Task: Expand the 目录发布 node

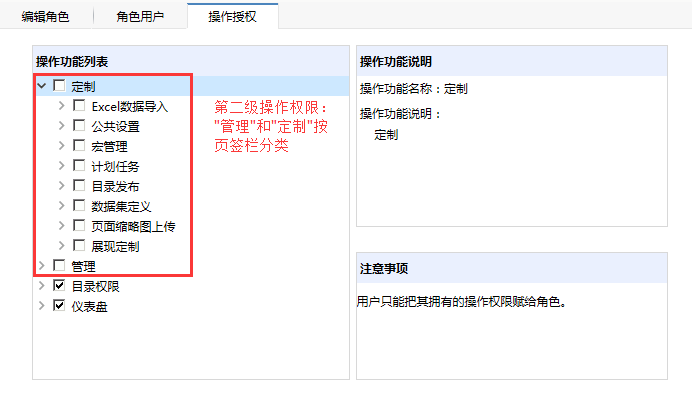Action: pyautogui.click(x=62, y=185)
